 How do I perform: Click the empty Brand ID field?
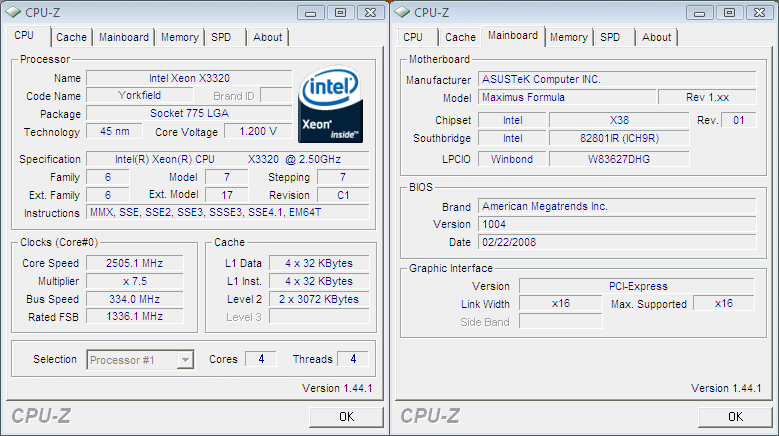point(276,95)
